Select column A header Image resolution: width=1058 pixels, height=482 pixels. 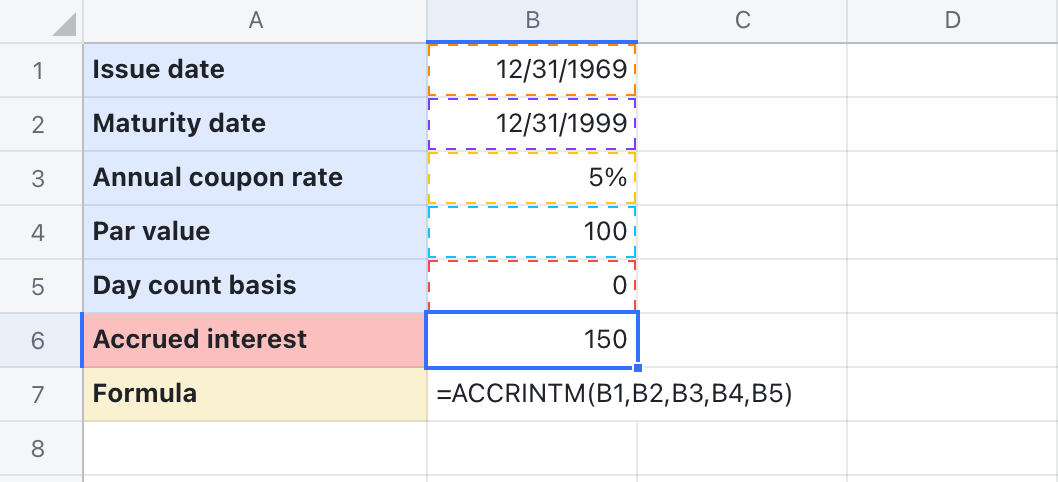coord(255,20)
